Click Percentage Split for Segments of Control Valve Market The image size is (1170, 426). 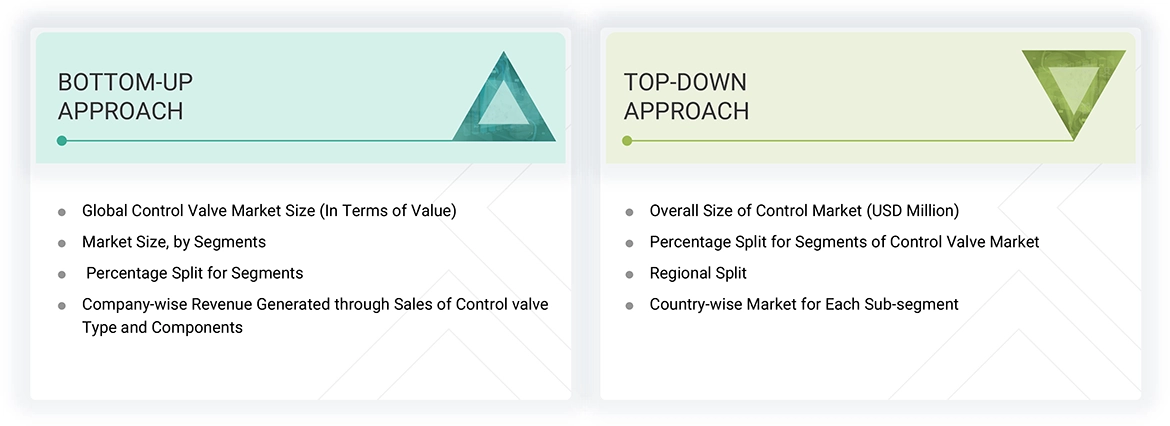844,242
